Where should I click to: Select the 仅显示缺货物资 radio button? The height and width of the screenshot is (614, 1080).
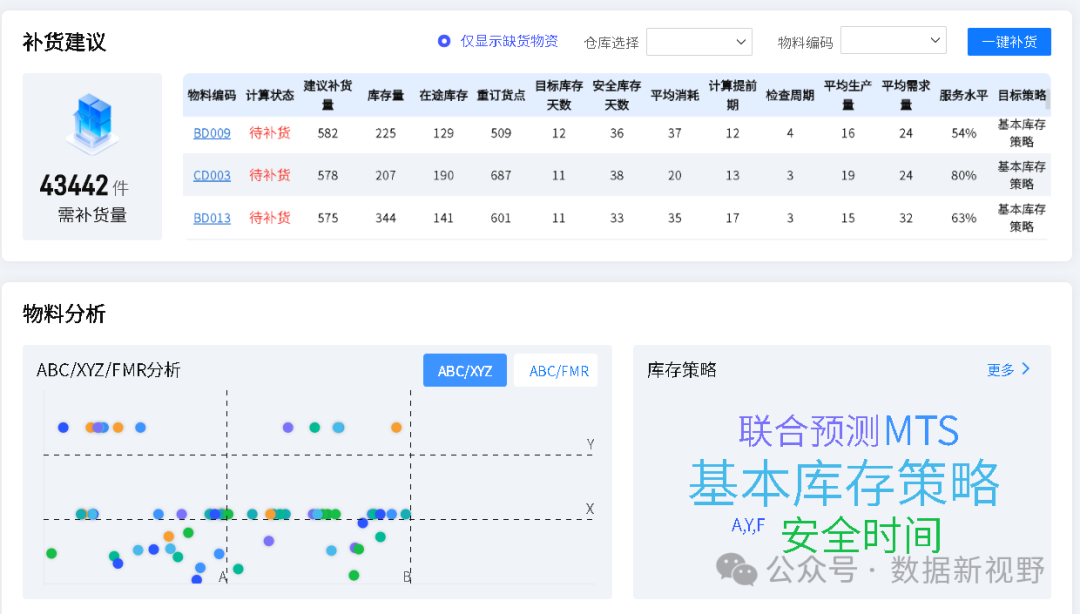click(x=443, y=41)
